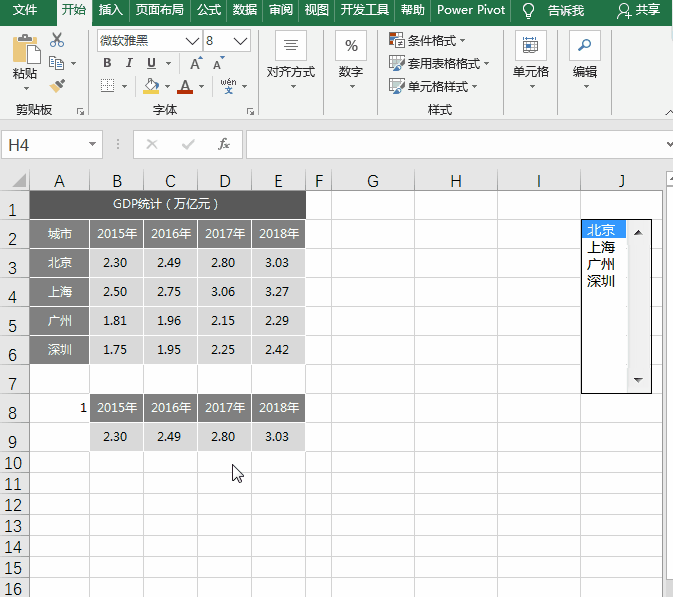The width and height of the screenshot is (673, 597).
Task: Switch to the 页面布局 tab
Action: 159,10
